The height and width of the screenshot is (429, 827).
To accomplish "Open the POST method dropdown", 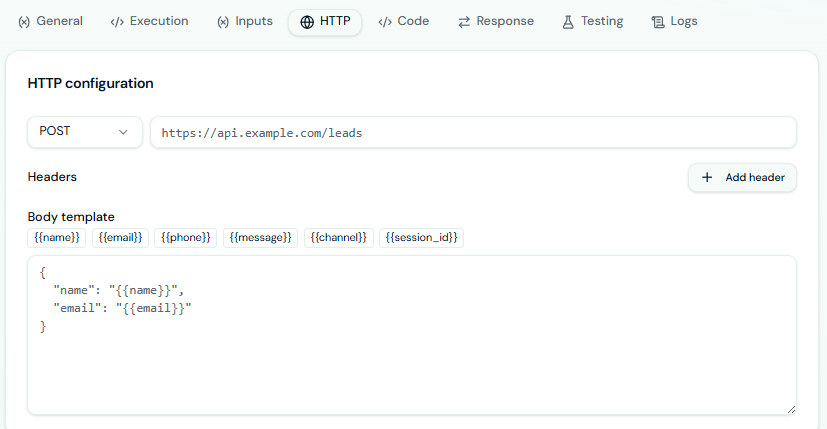I will (85, 132).
